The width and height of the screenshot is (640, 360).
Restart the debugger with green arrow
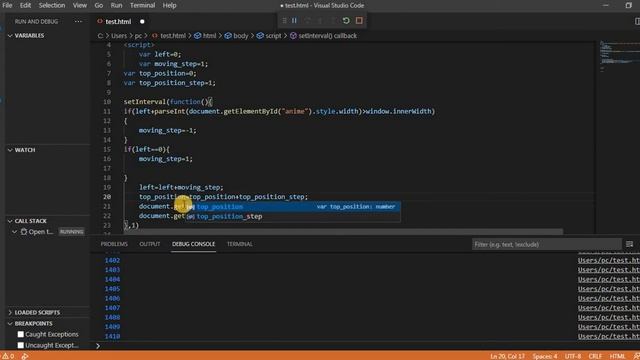(x=346, y=20)
